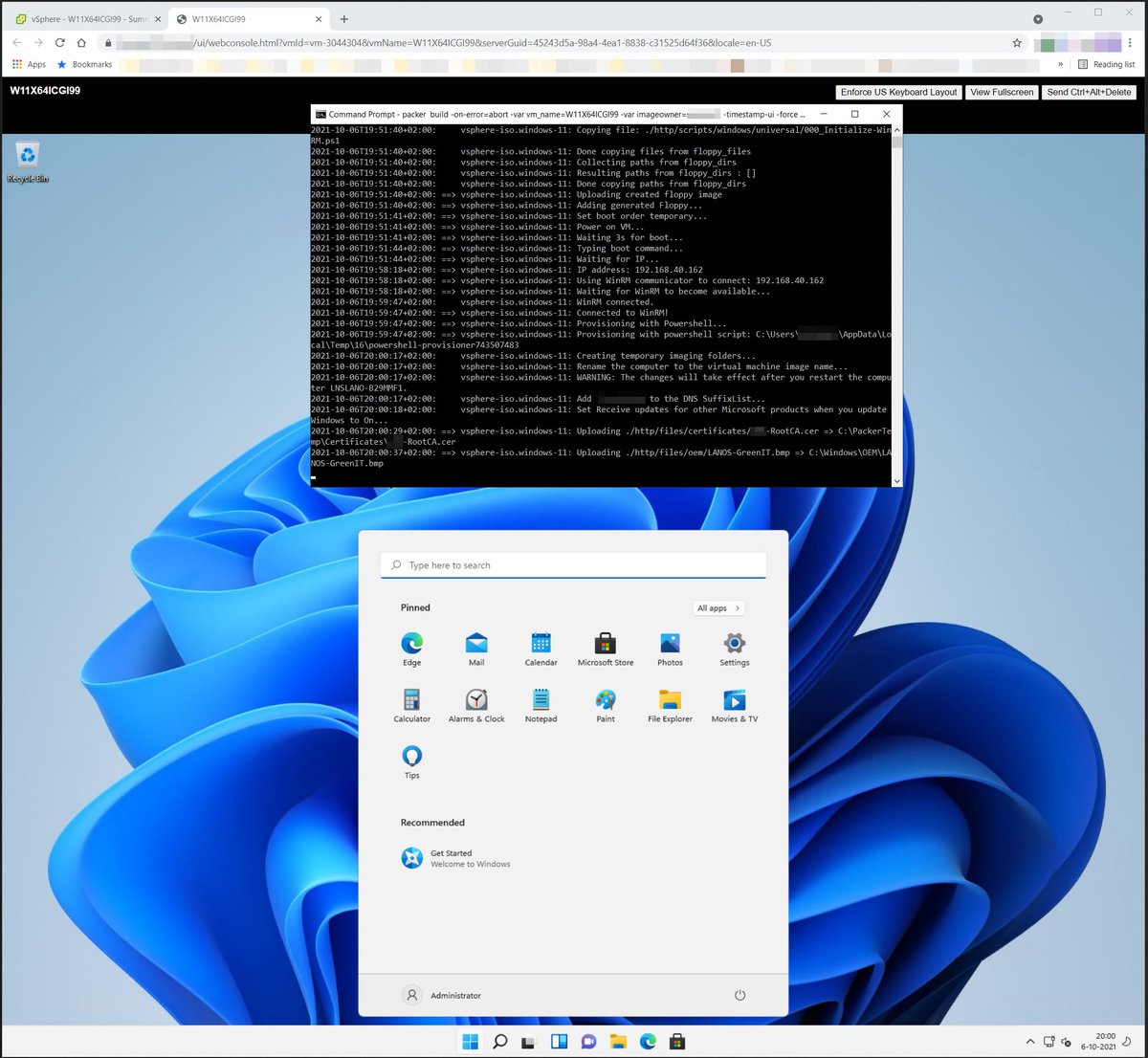Click the browser back arrow

(x=17, y=43)
